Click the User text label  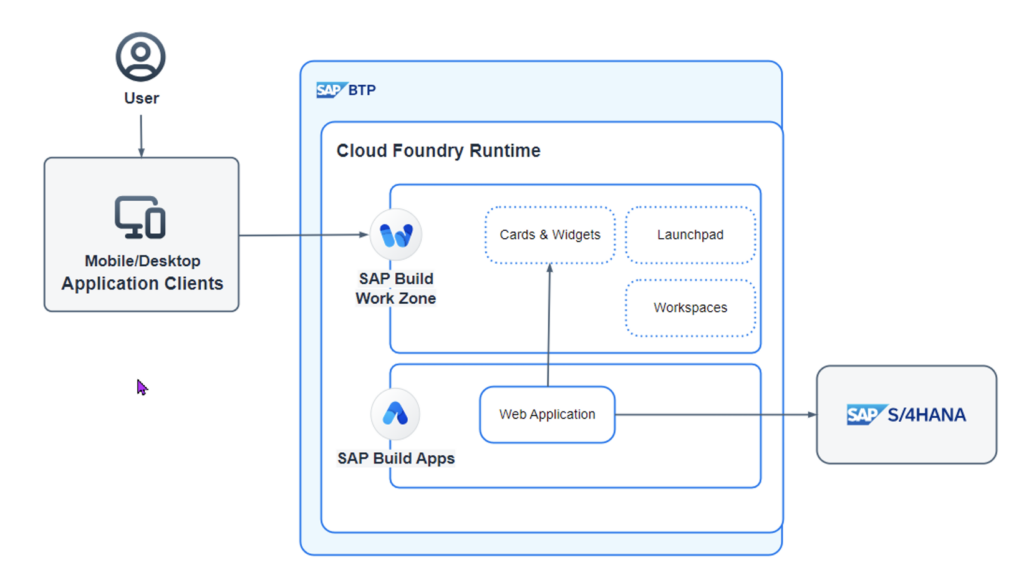[x=141, y=98]
